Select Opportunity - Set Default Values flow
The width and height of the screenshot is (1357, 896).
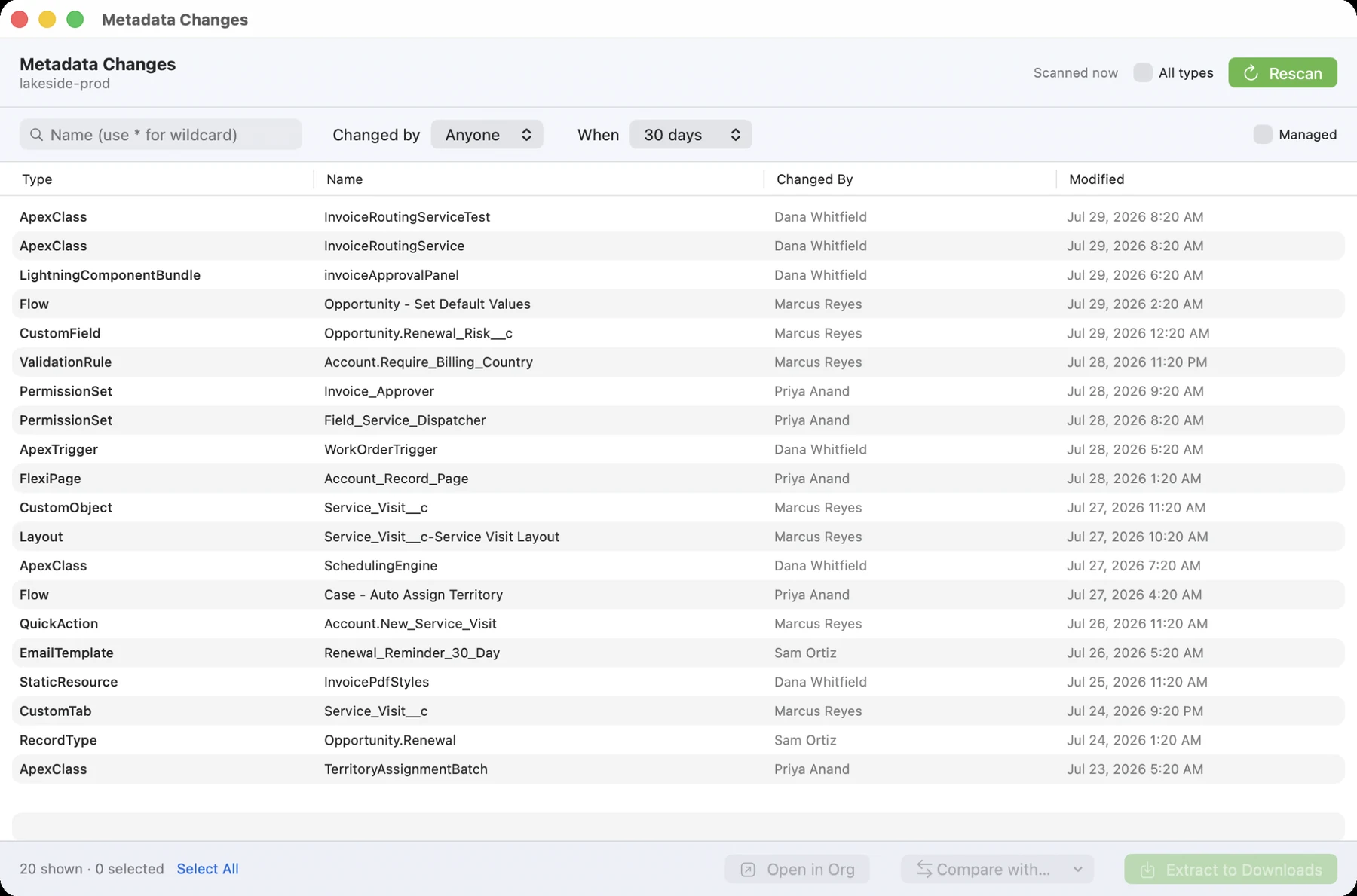click(x=678, y=304)
